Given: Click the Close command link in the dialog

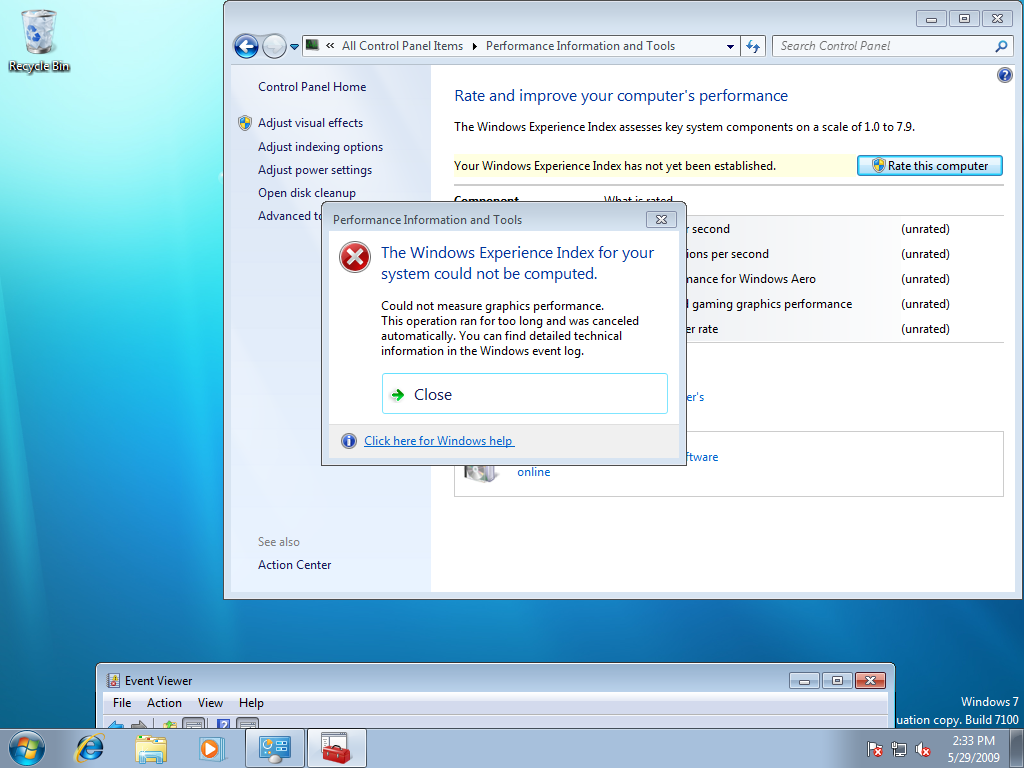Looking at the screenshot, I should pos(524,394).
